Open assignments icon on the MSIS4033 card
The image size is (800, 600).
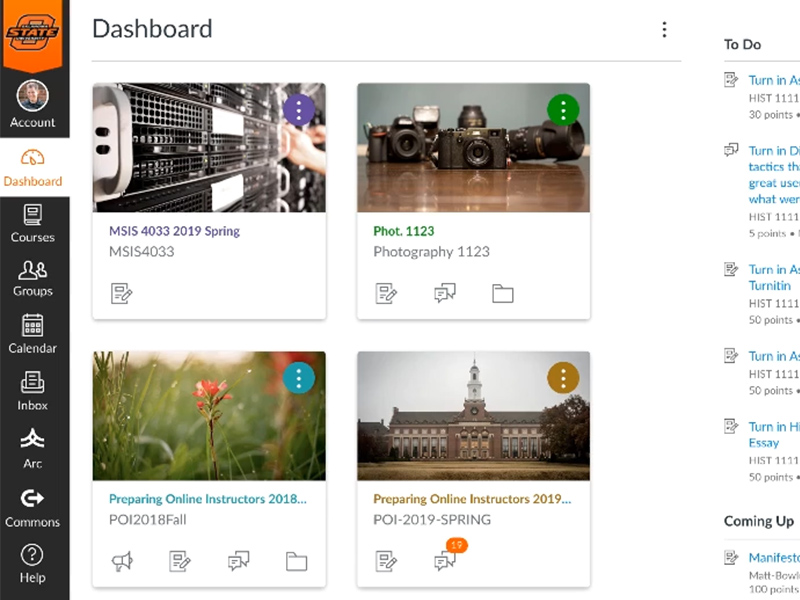tap(122, 293)
